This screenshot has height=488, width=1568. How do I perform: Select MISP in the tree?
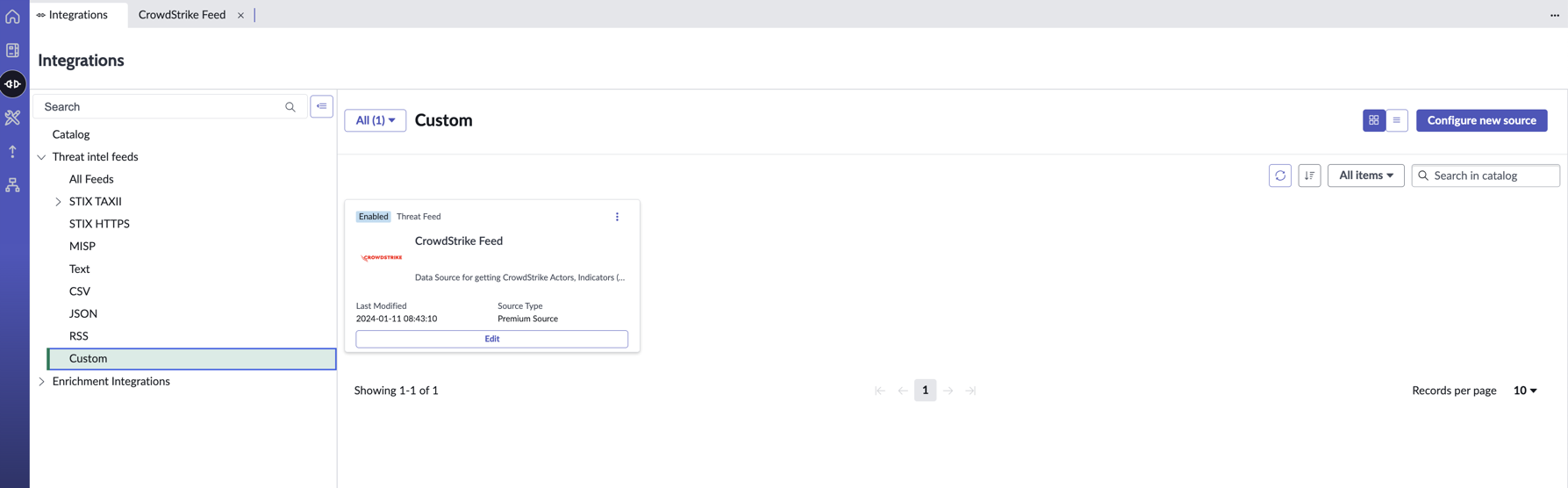click(82, 247)
